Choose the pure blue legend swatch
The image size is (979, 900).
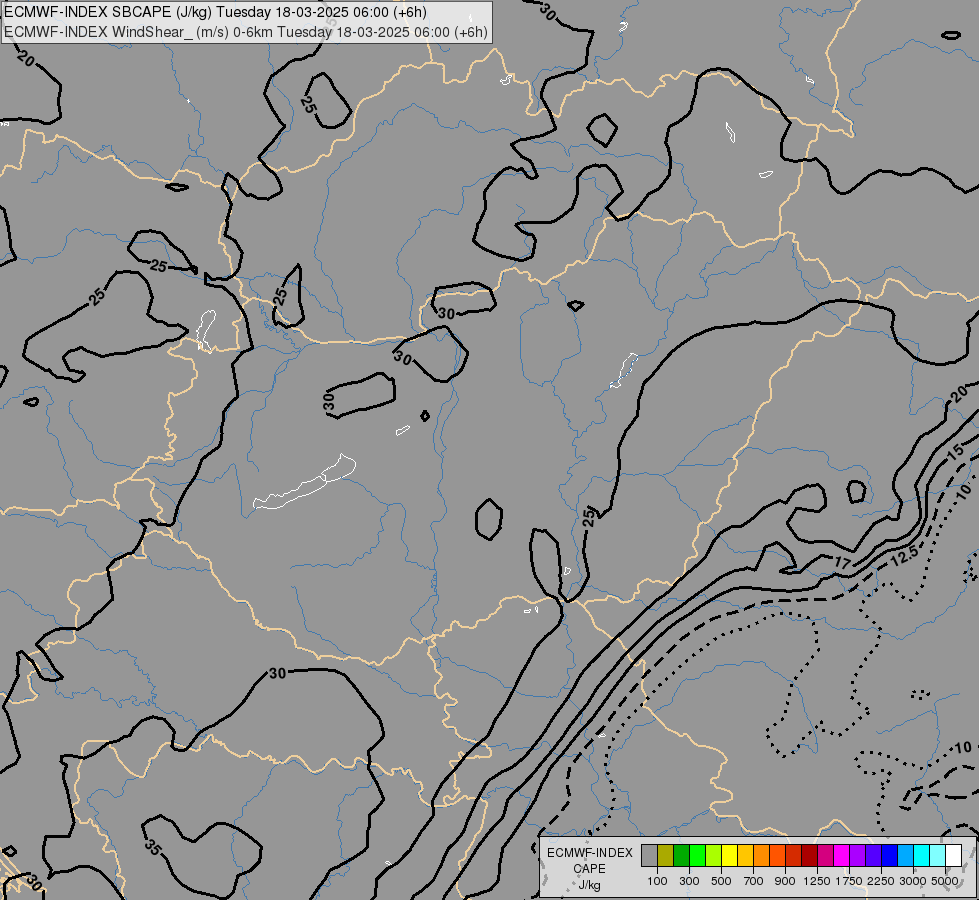(x=889, y=856)
